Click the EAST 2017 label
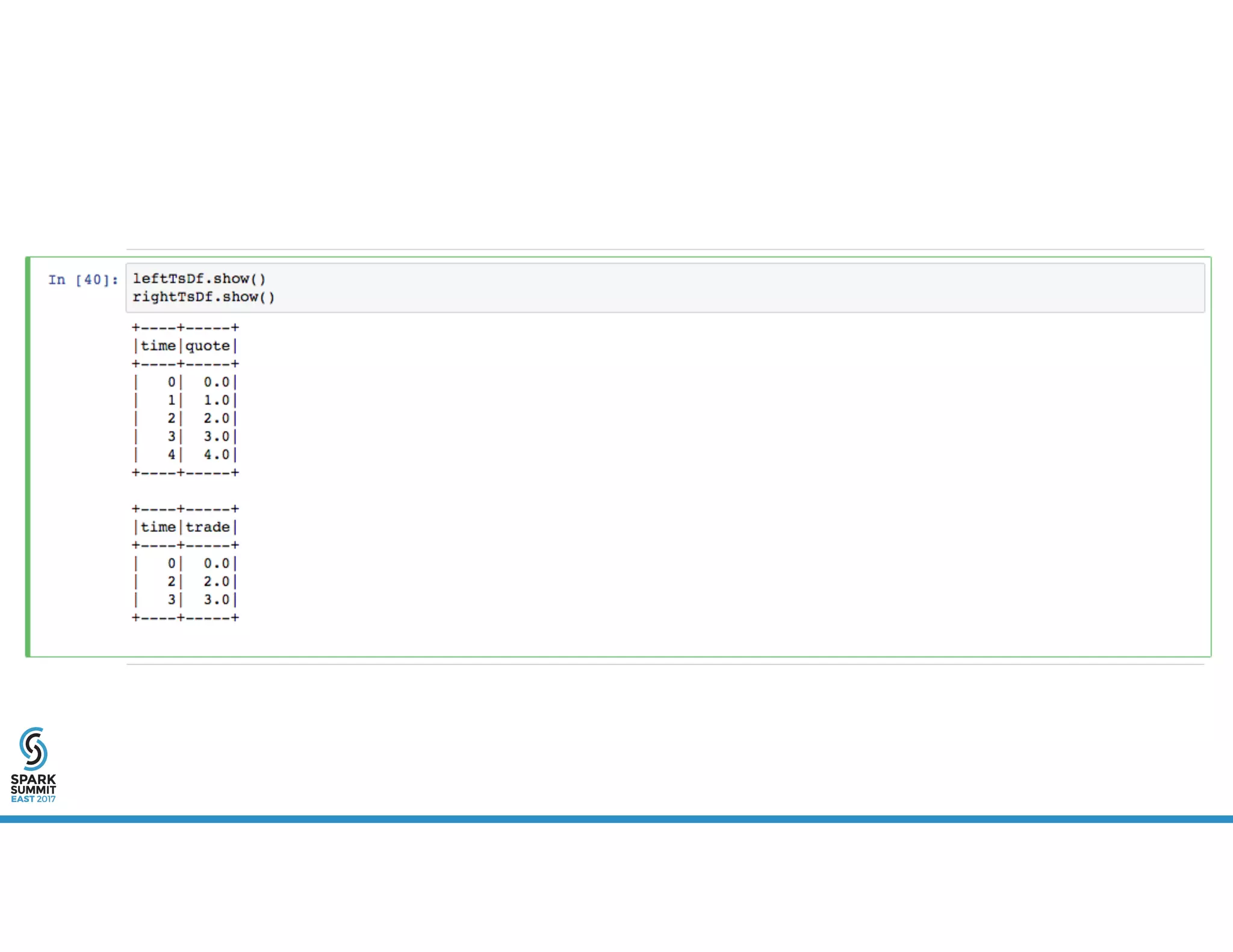Screen dimensions: 1233x952 [33, 799]
